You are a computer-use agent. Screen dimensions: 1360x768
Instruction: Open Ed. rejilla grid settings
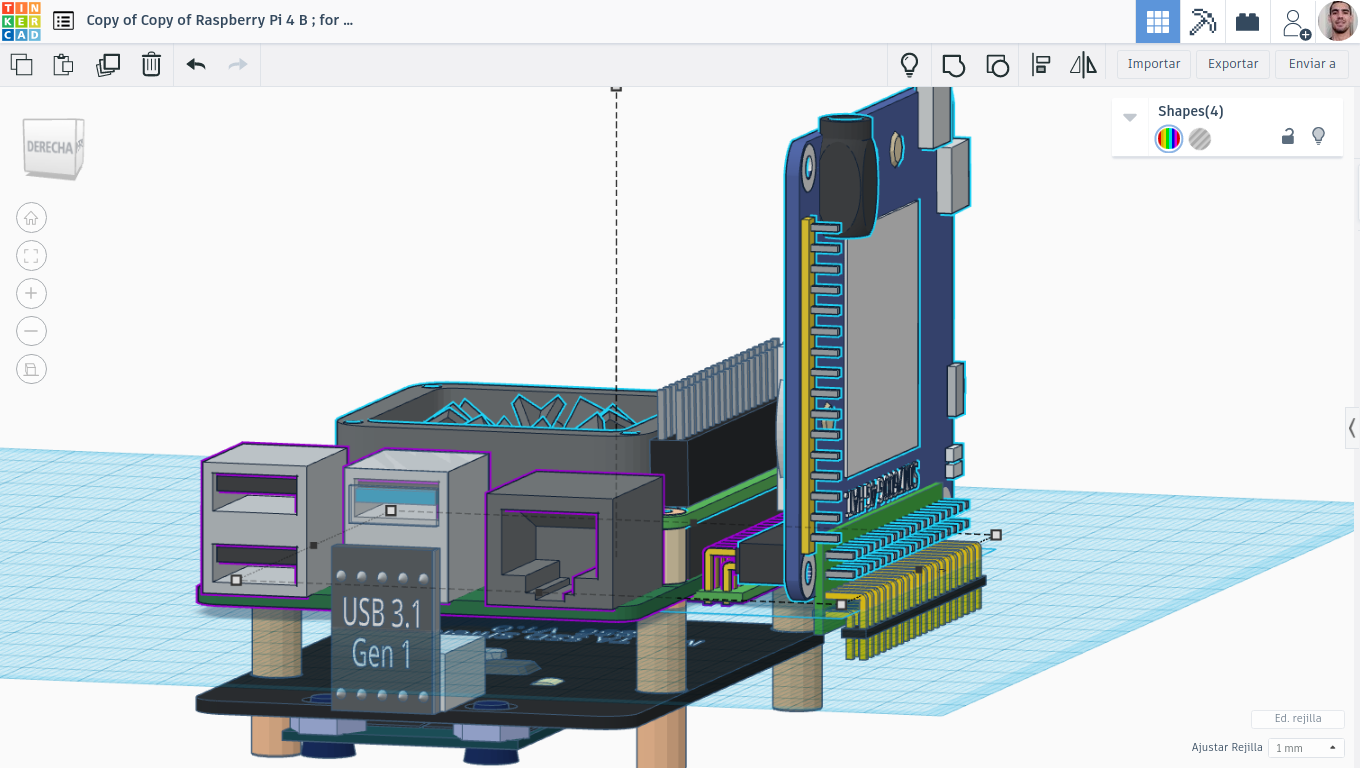pos(1298,719)
